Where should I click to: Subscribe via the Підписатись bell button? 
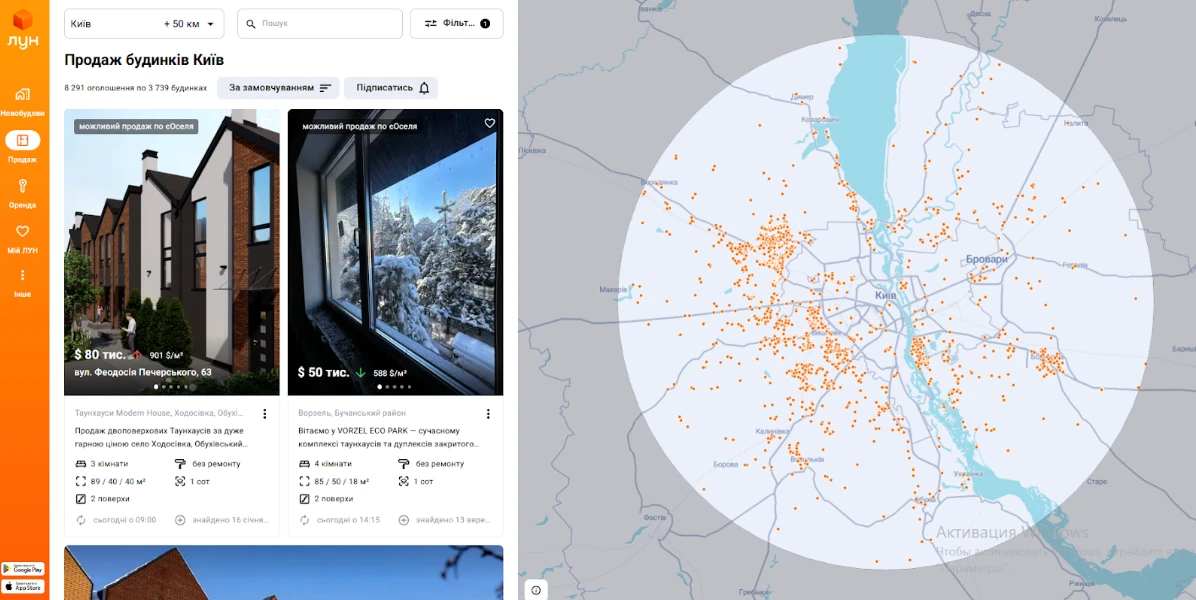point(391,88)
